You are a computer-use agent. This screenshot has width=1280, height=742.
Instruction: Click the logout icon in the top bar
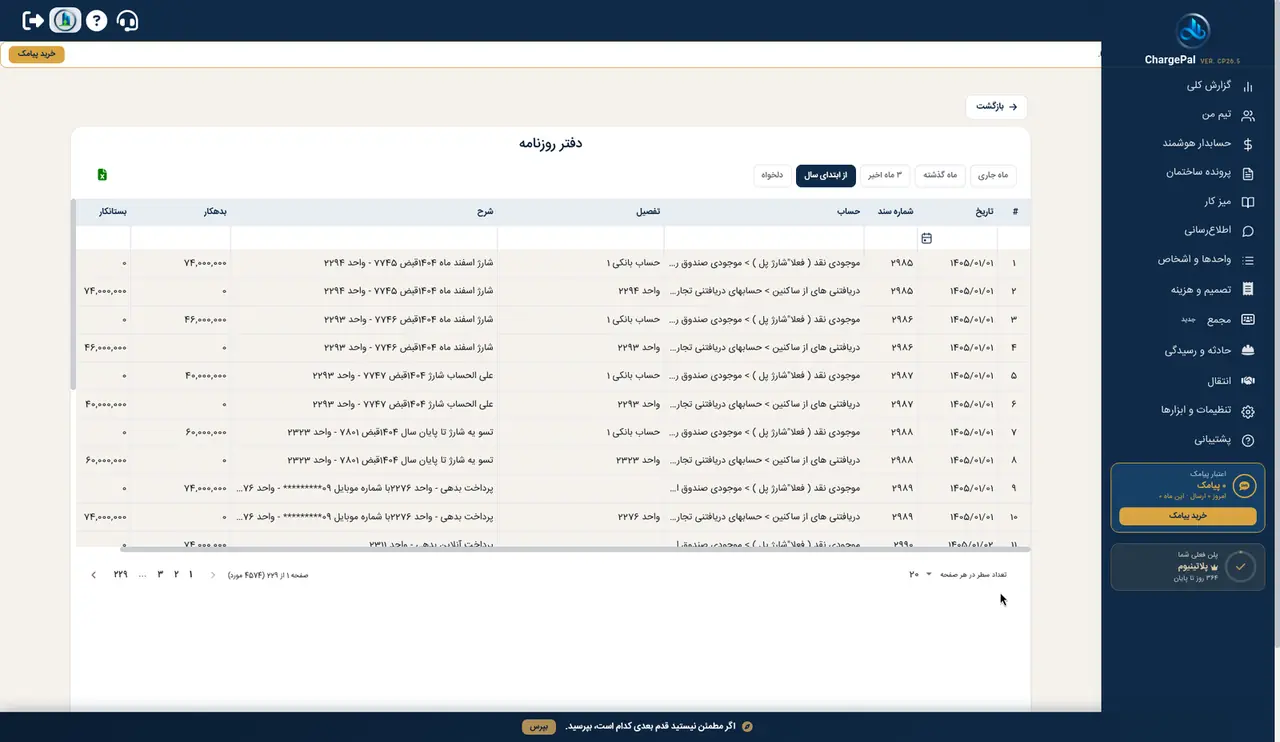click(33, 20)
